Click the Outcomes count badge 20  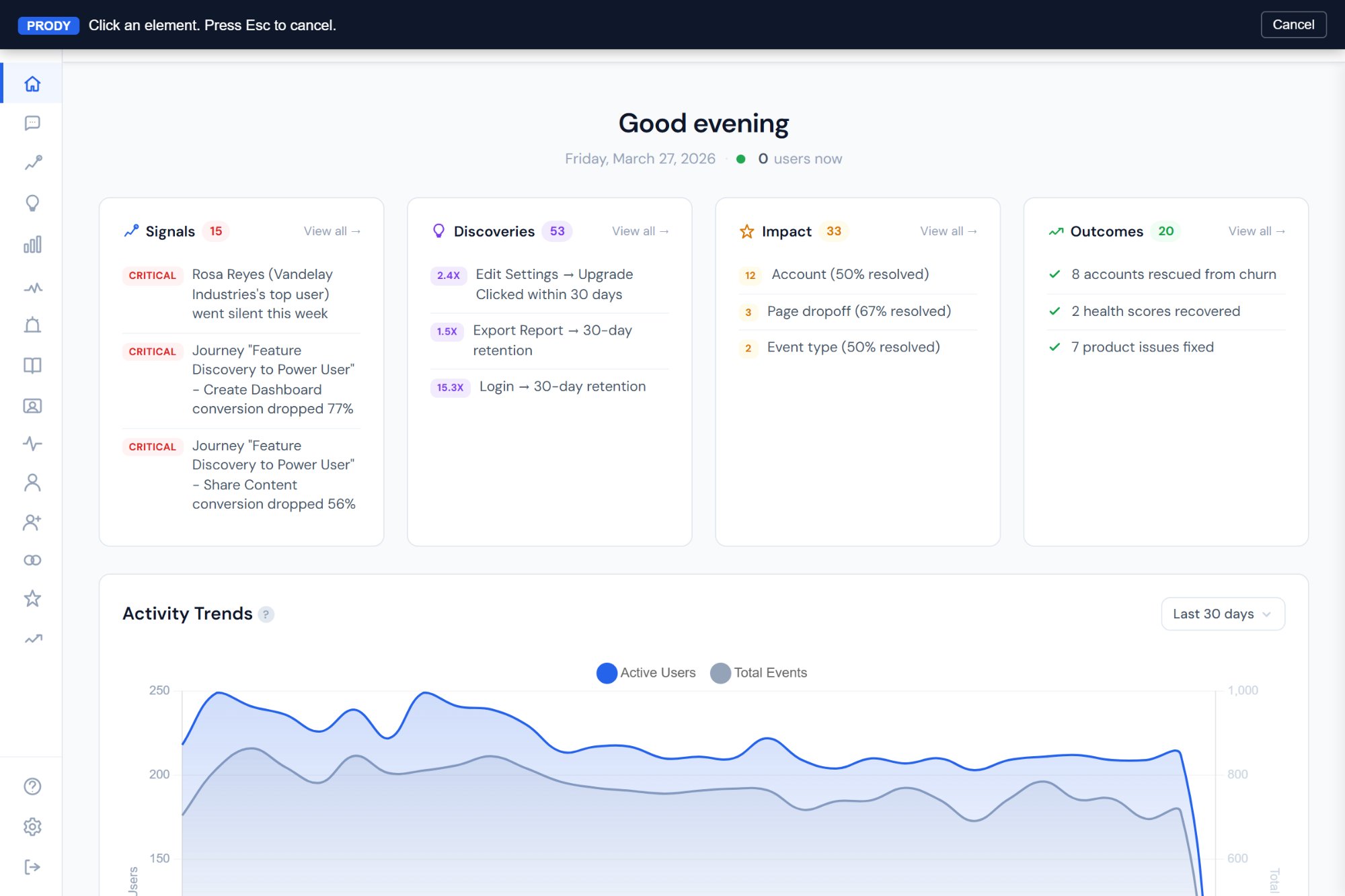click(1166, 231)
